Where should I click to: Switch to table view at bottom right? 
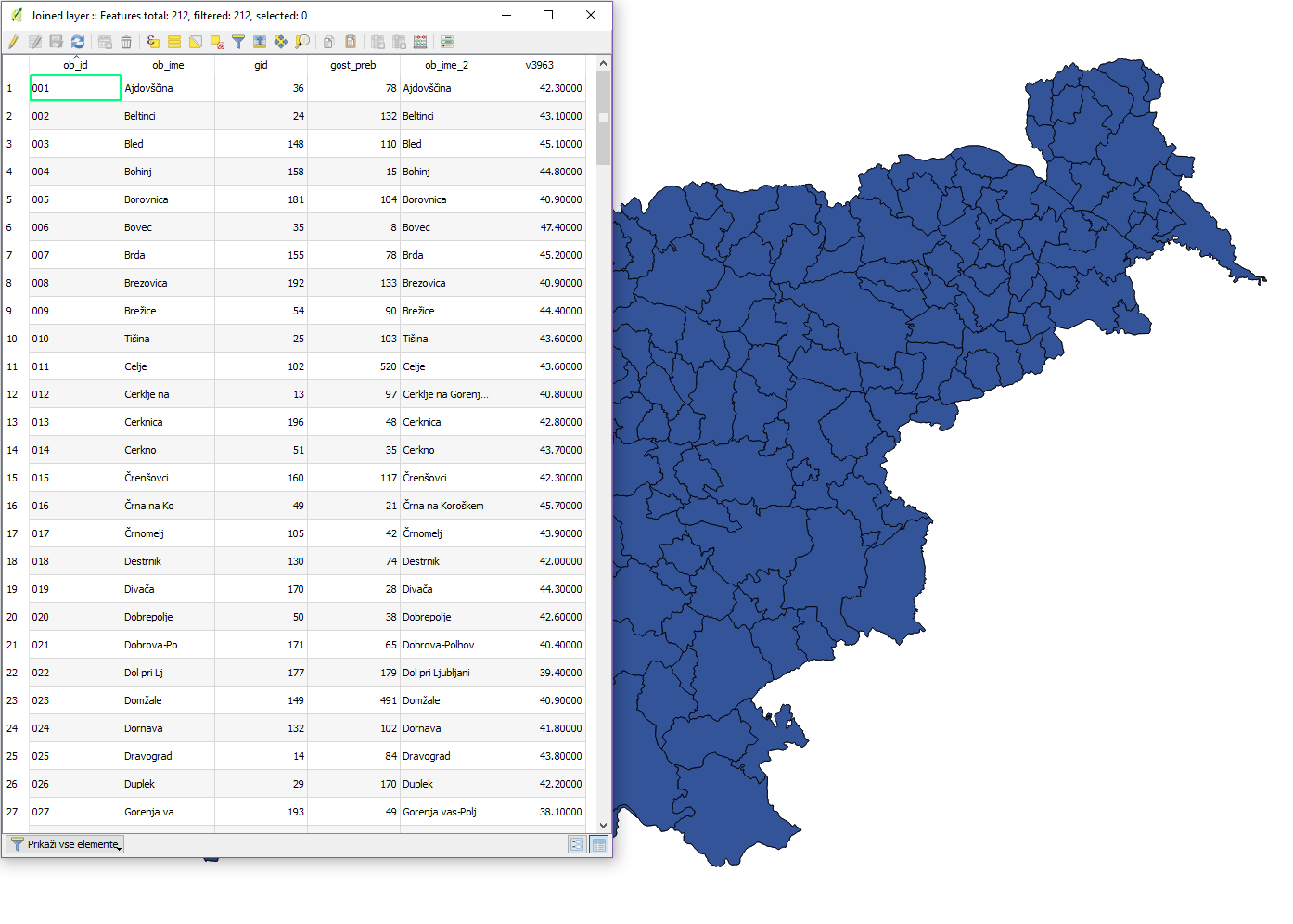(598, 844)
